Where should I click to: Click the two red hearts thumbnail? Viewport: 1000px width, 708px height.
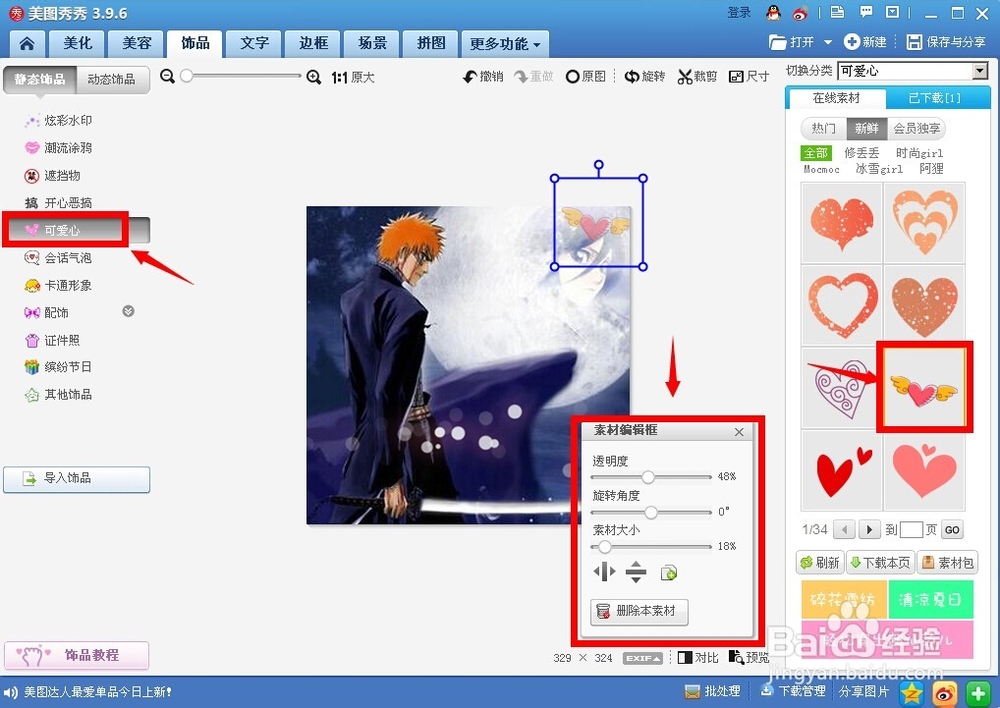(841, 471)
